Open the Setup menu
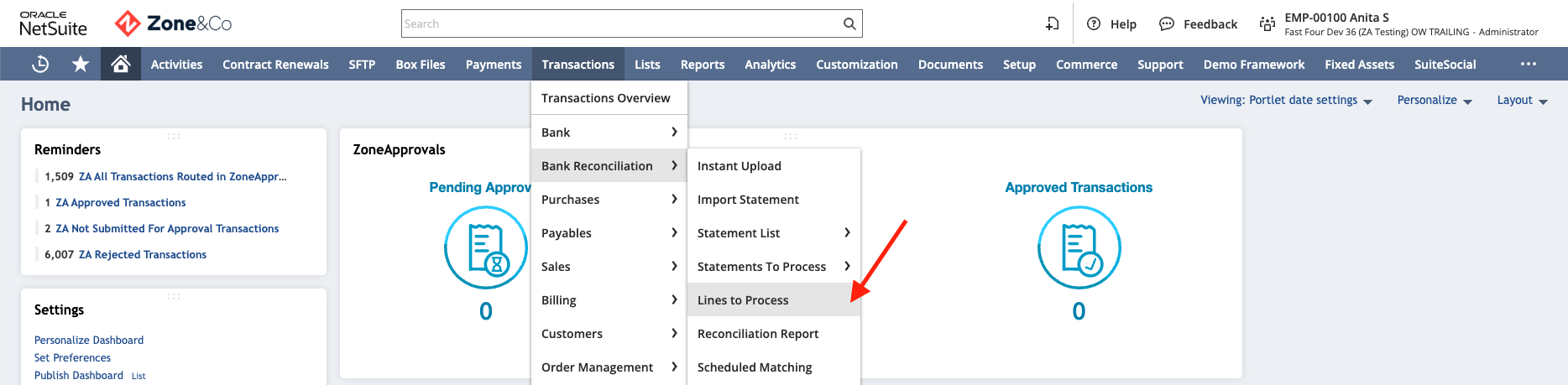The image size is (1568, 385). tap(1019, 65)
